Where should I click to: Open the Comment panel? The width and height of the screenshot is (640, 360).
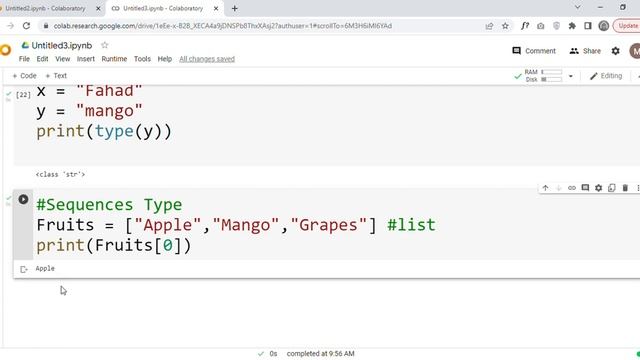click(x=534, y=51)
